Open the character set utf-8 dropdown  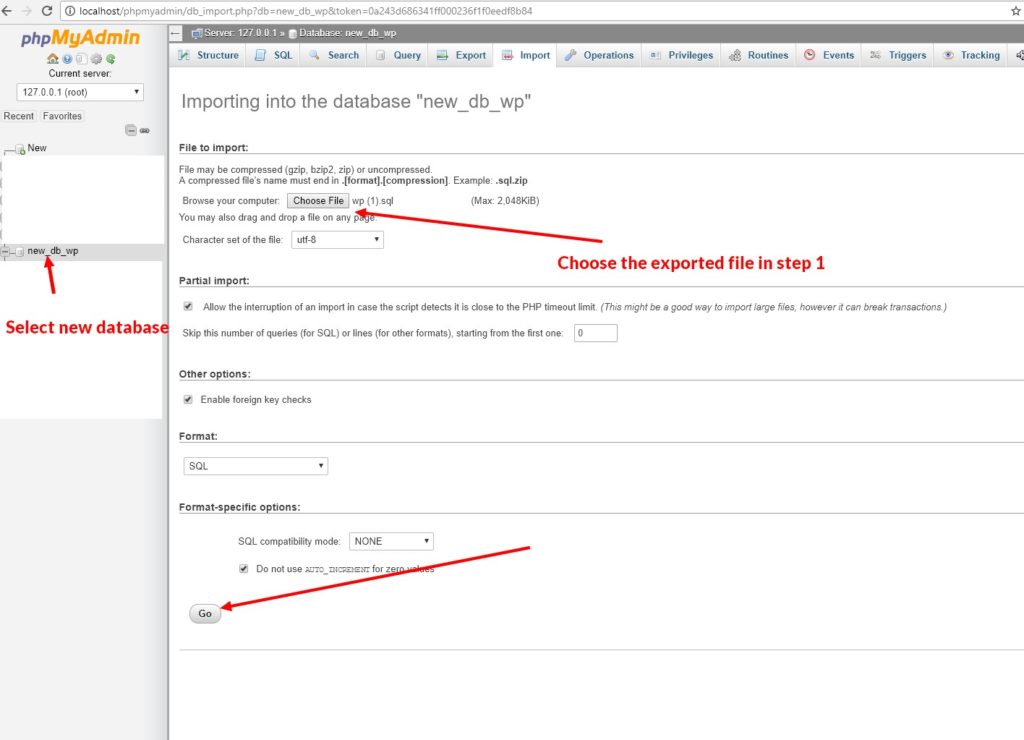336,240
